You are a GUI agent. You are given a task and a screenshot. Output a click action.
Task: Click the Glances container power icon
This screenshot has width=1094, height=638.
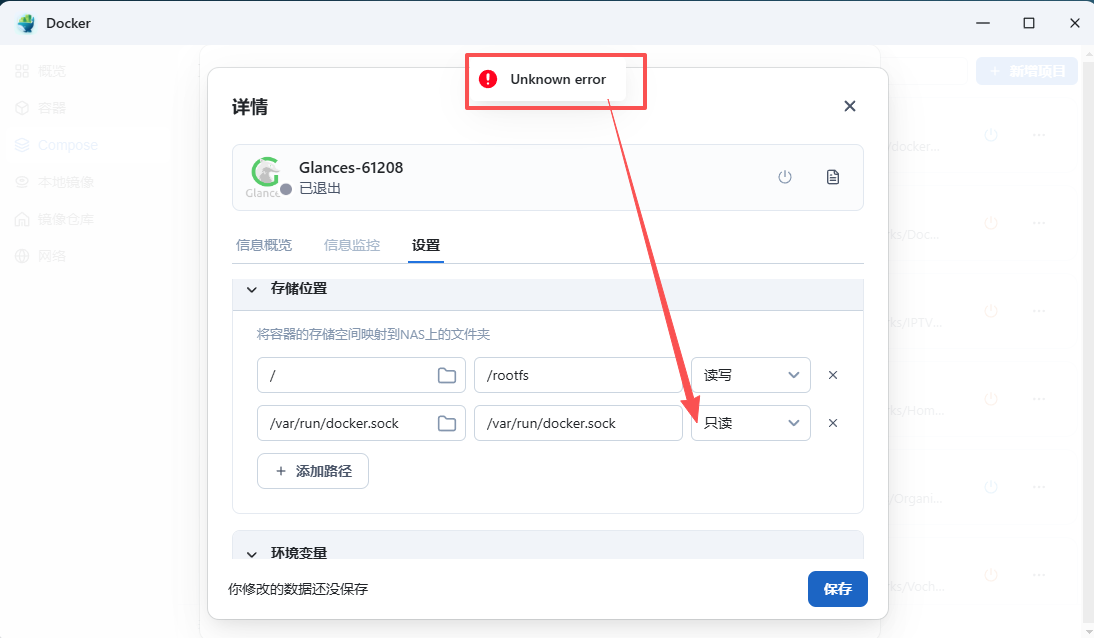pyautogui.click(x=785, y=177)
